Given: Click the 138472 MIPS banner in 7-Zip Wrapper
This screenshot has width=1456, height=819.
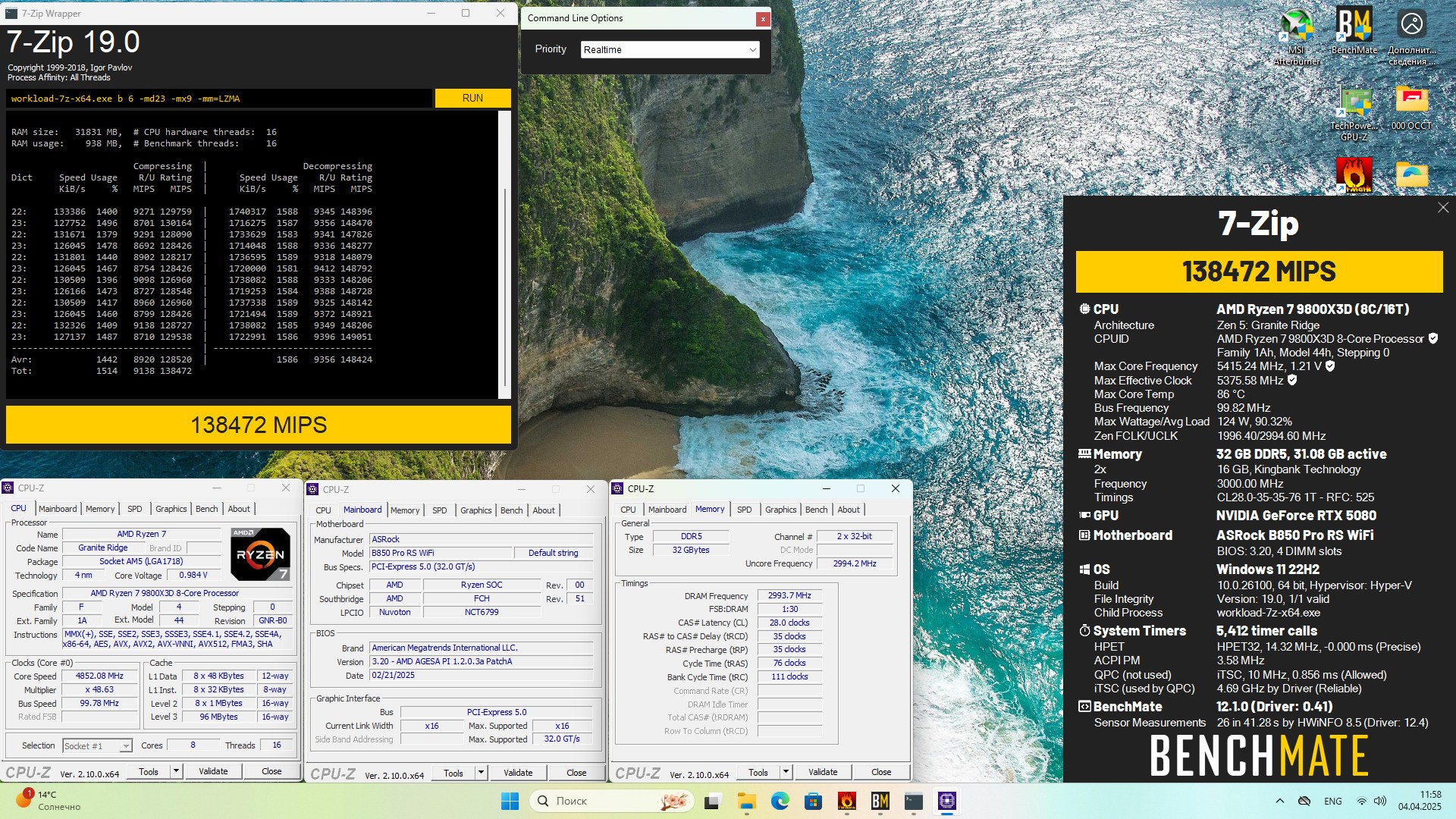Looking at the screenshot, I should [x=259, y=425].
